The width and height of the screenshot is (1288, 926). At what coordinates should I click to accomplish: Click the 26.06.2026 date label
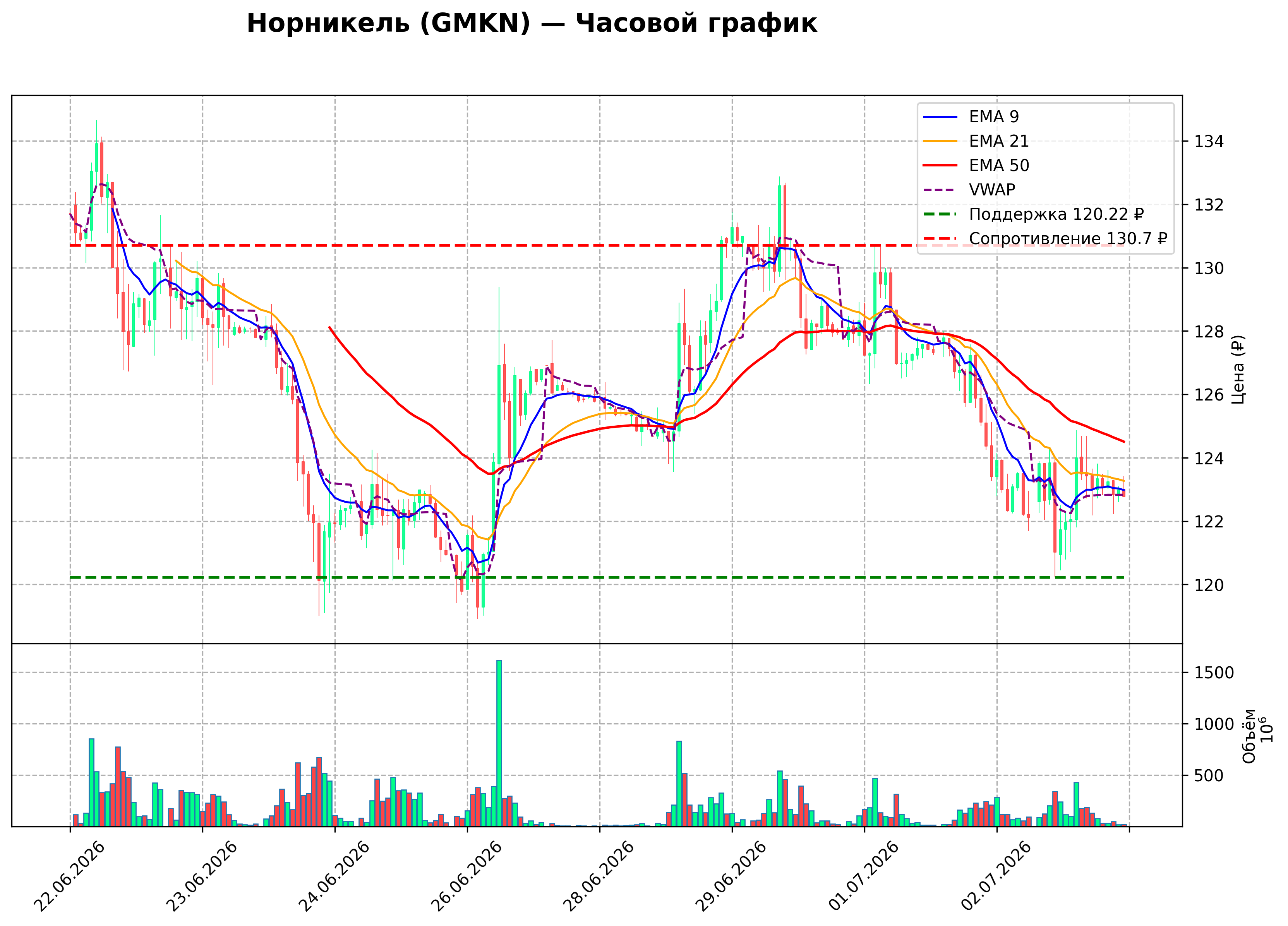pos(466,876)
